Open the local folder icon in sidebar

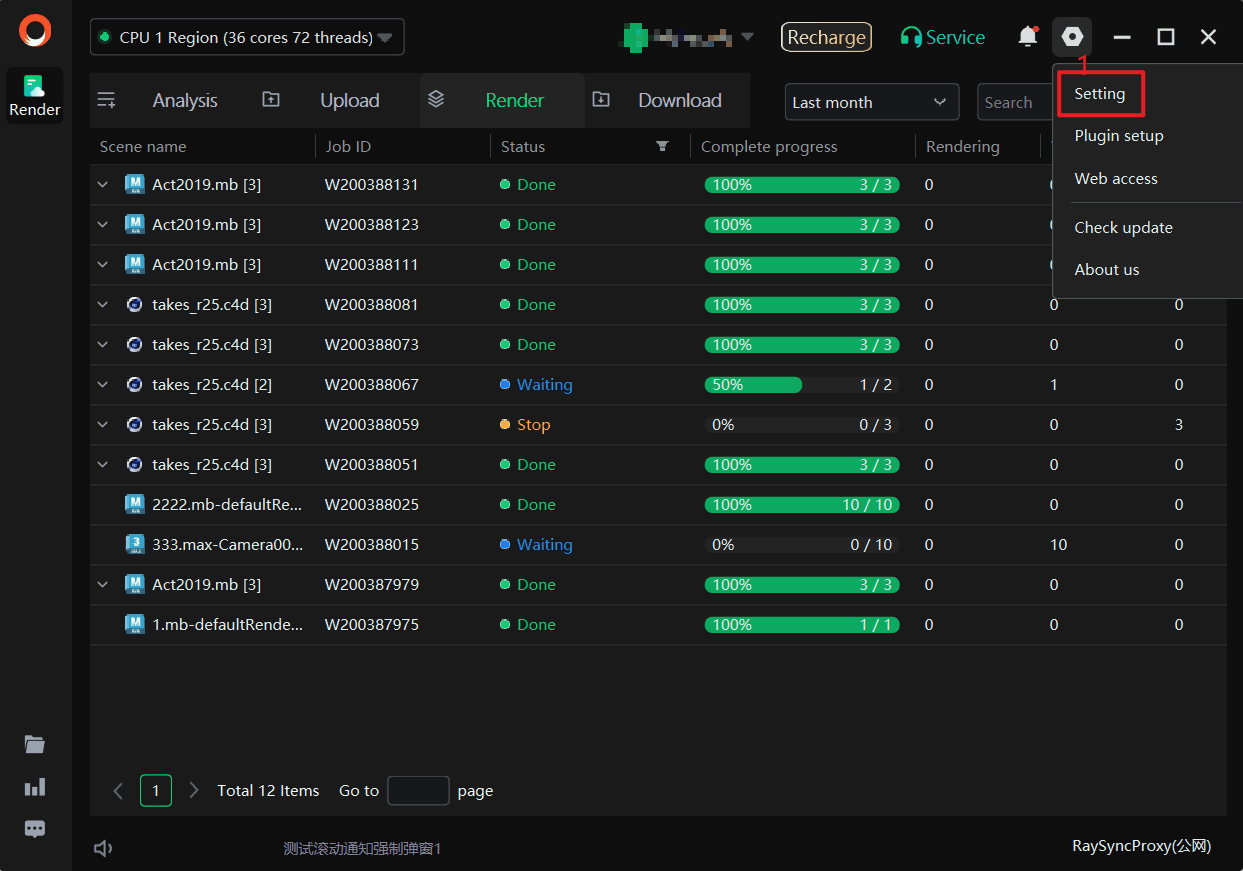(x=35, y=744)
